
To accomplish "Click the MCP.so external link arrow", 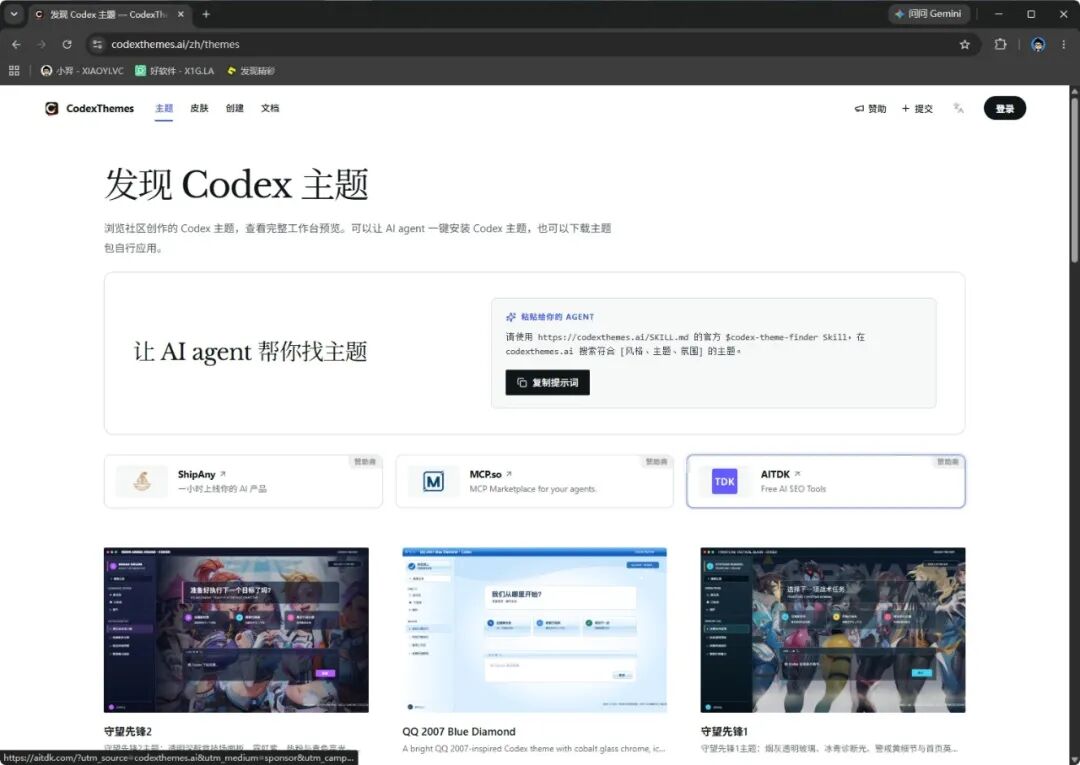I will 509,474.
